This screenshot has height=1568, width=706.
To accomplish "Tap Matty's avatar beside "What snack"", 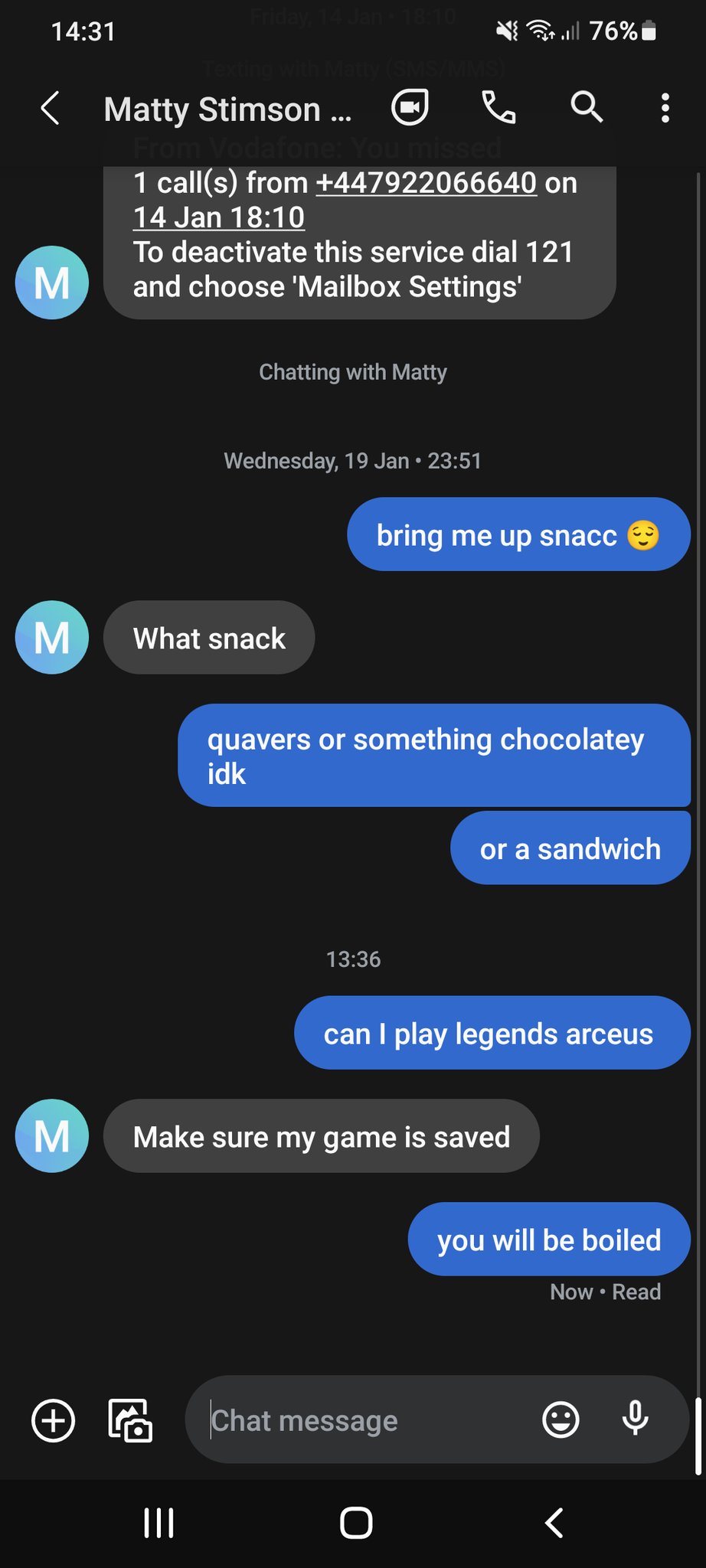I will click(52, 637).
